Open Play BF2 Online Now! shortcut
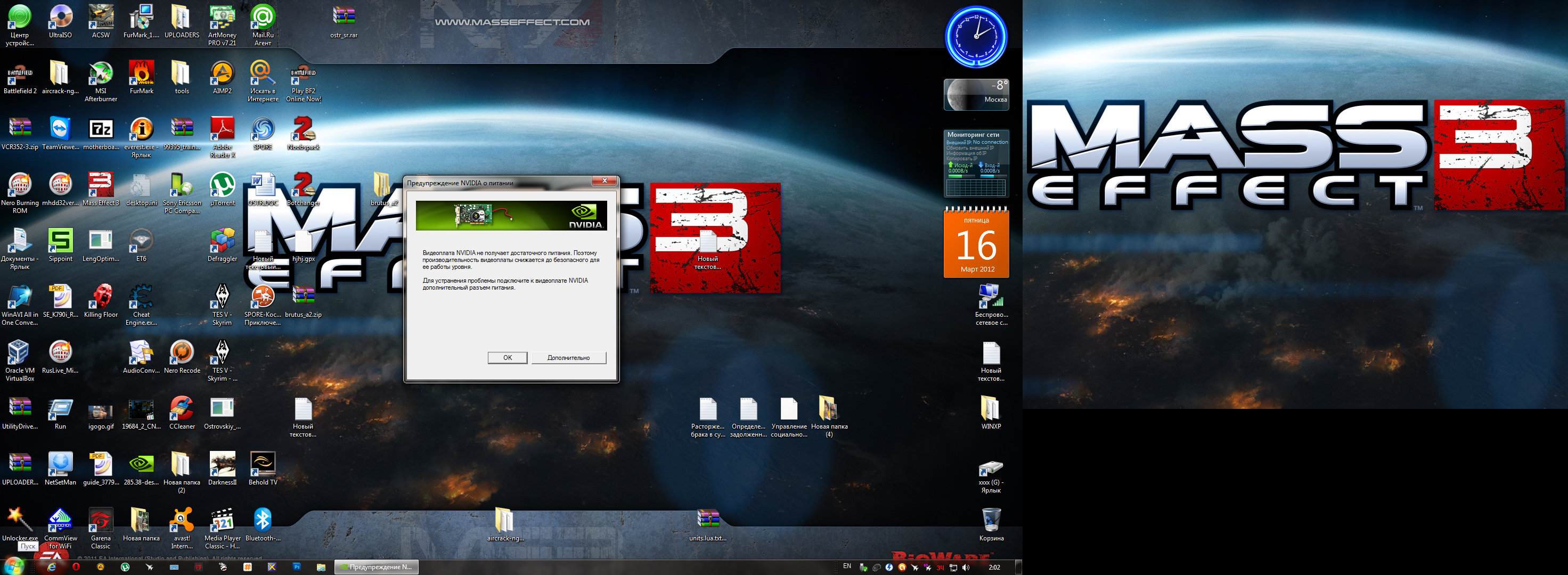1568x575 pixels. click(x=303, y=81)
